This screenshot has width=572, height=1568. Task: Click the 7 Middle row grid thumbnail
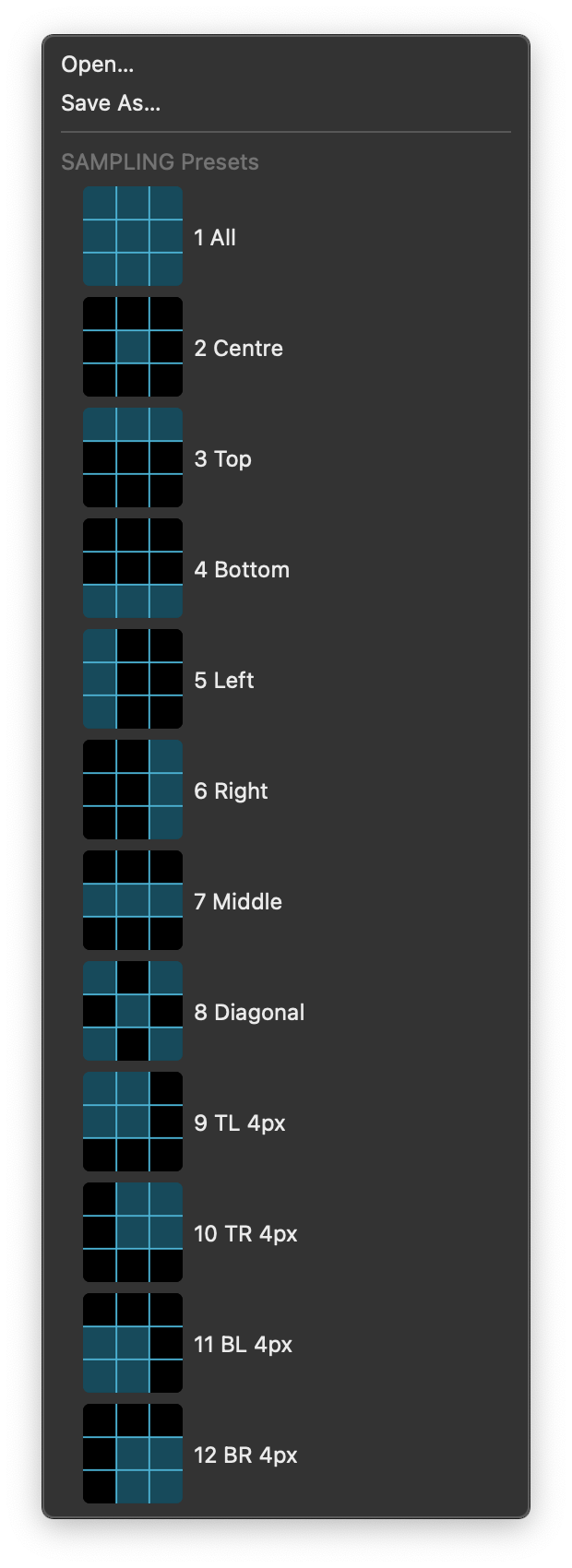133,900
